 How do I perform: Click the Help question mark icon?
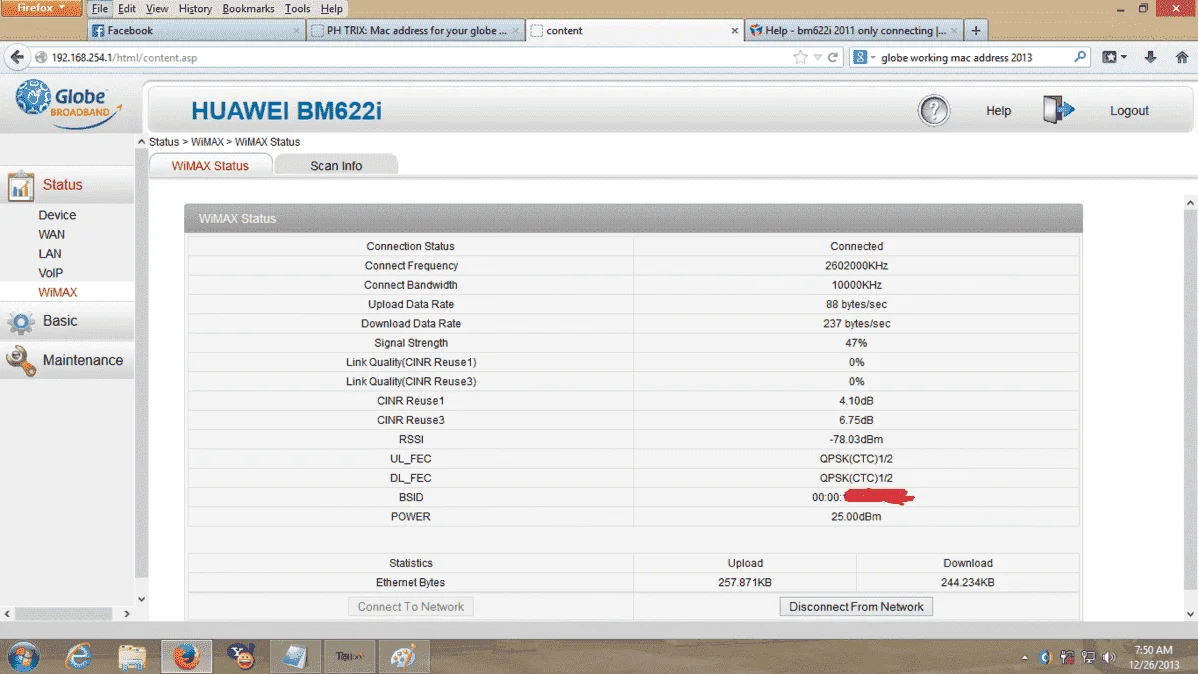tap(933, 111)
